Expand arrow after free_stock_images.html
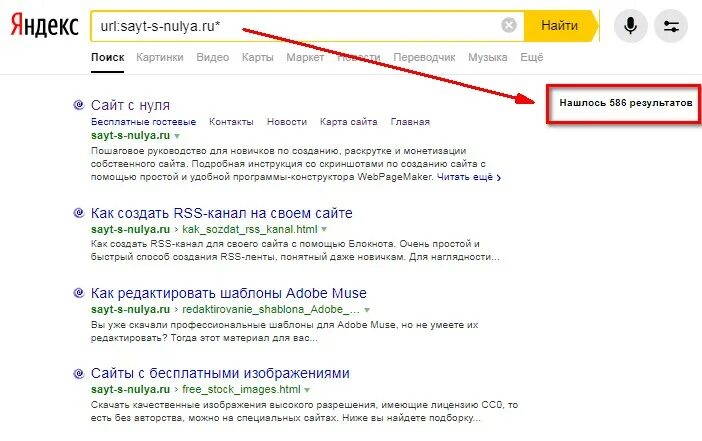 coord(307,390)
